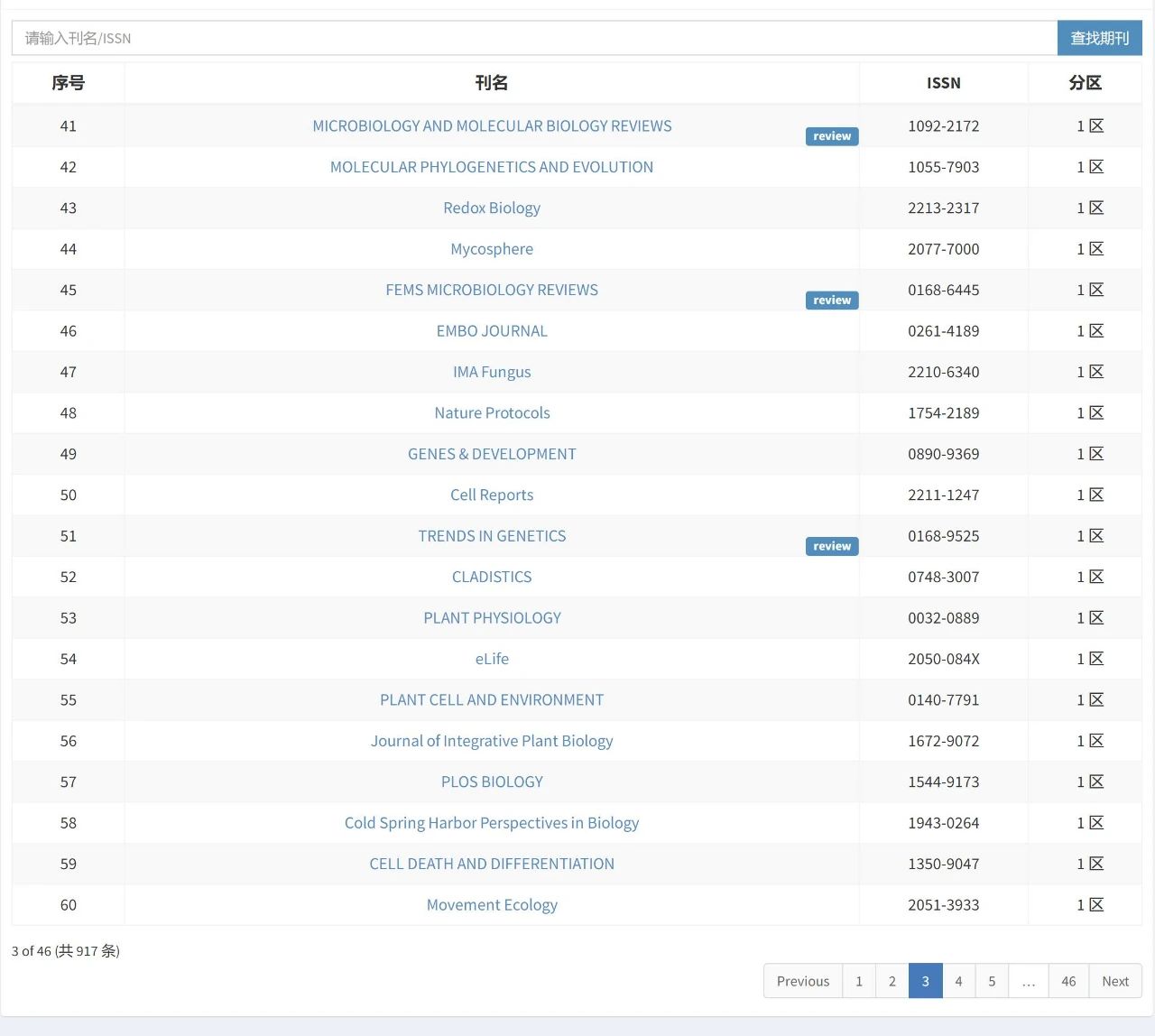Sort by the 分区 column header

click(x=1085, y=83)
